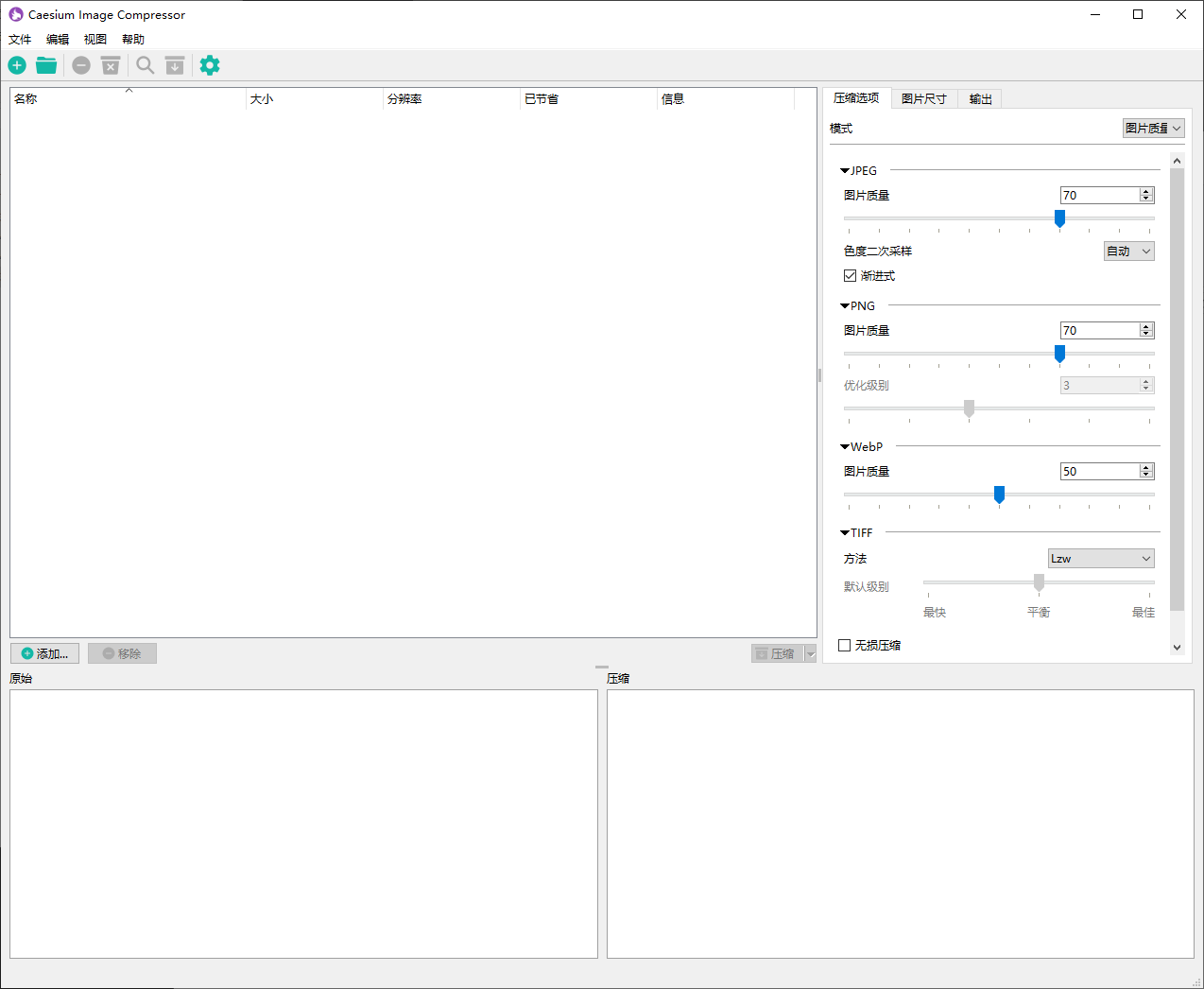
Task: Open settings with the teal gear icon
Action: click(210, 65)
